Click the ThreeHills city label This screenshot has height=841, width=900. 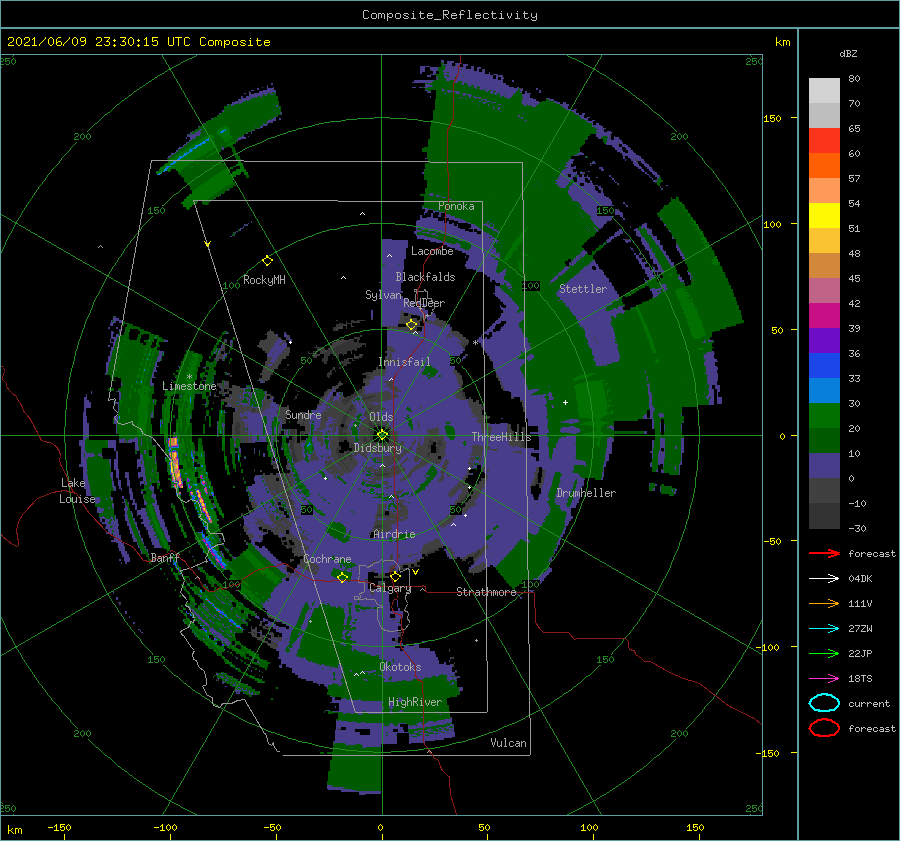coord(502,437)
